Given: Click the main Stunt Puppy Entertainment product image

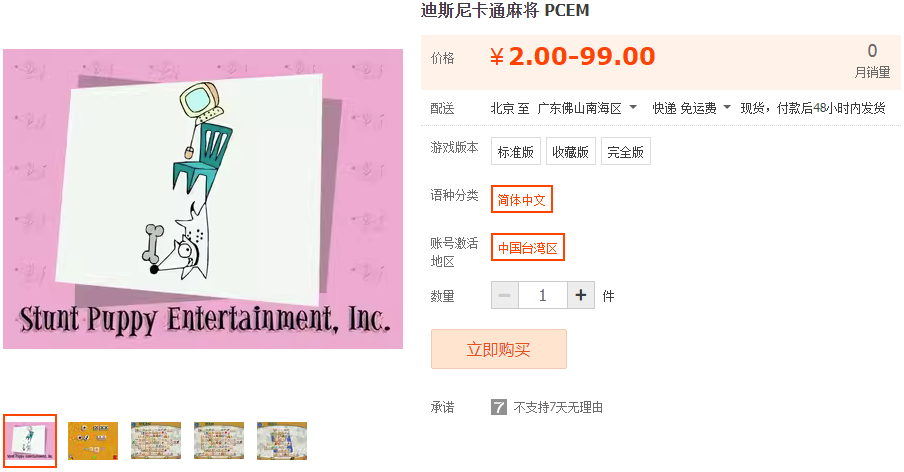Looking at the screenshot, I should (203, 199).
